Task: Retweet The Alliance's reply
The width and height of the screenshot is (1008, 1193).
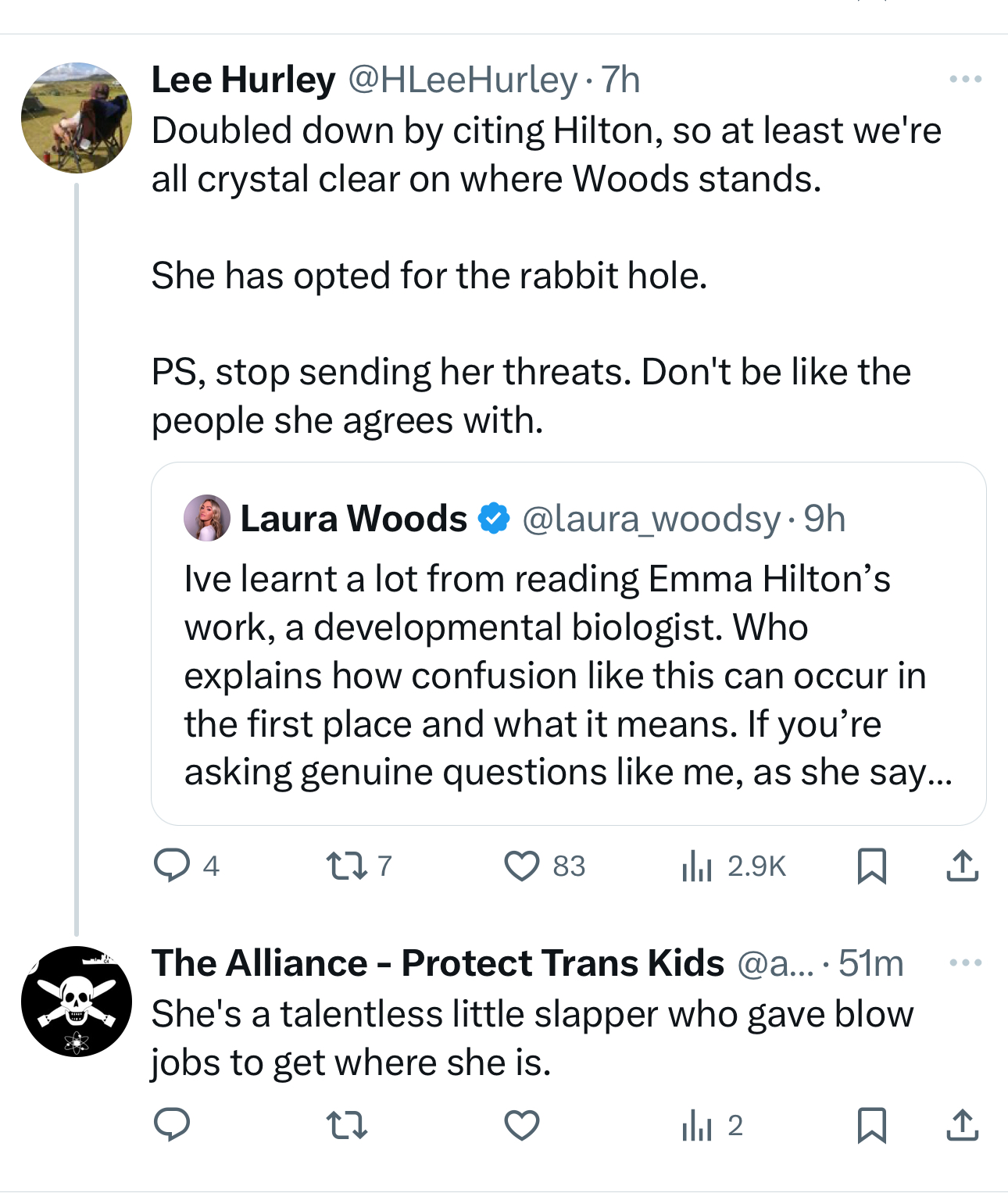Action: click(346, 1125)
